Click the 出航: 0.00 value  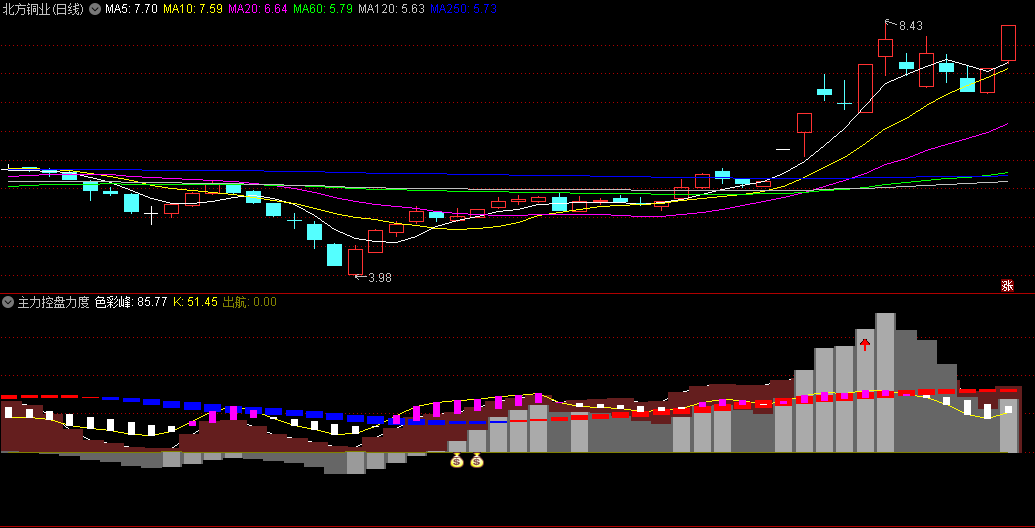click(x=250, y=302)
